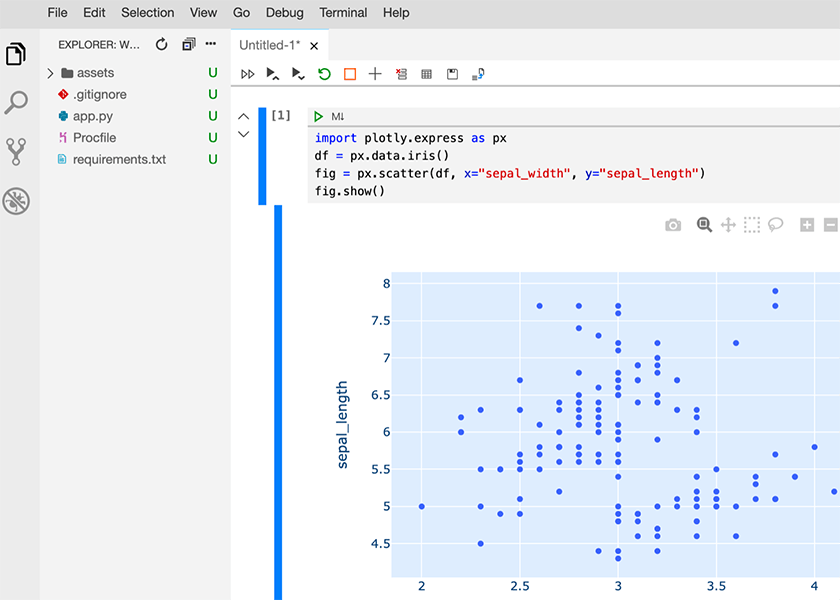The height and width of the screenshot is (600, 840).
Task: Open the Help menu
Action: click(396, 13)
